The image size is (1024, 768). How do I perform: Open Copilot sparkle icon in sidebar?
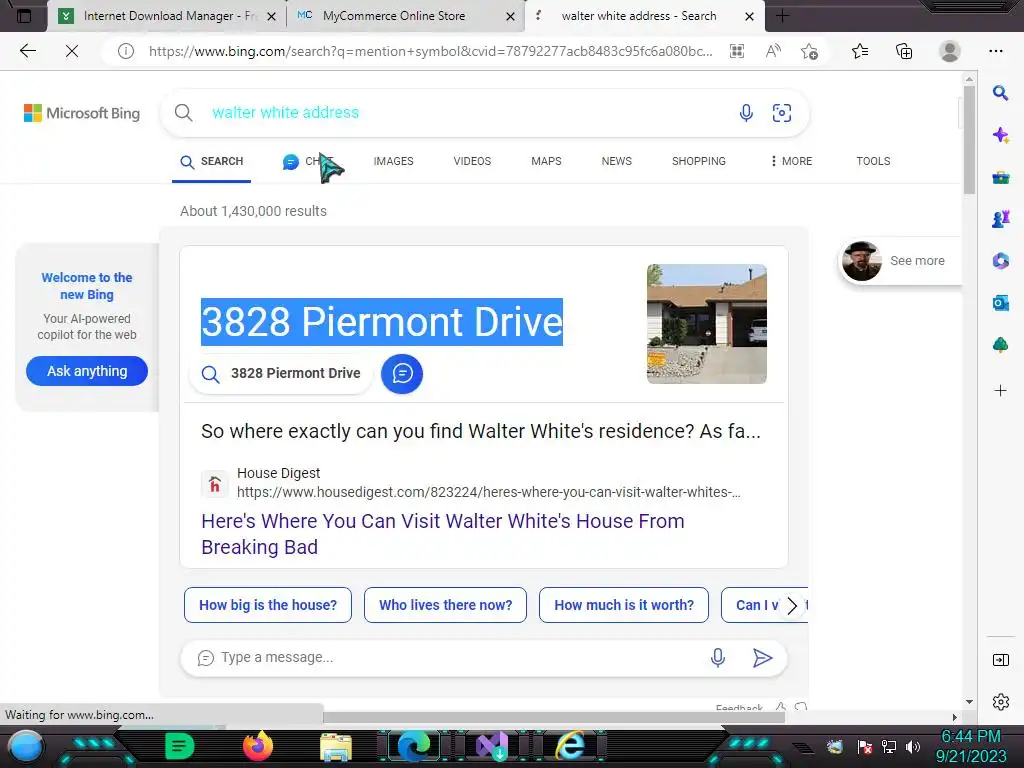[1000, 135]
